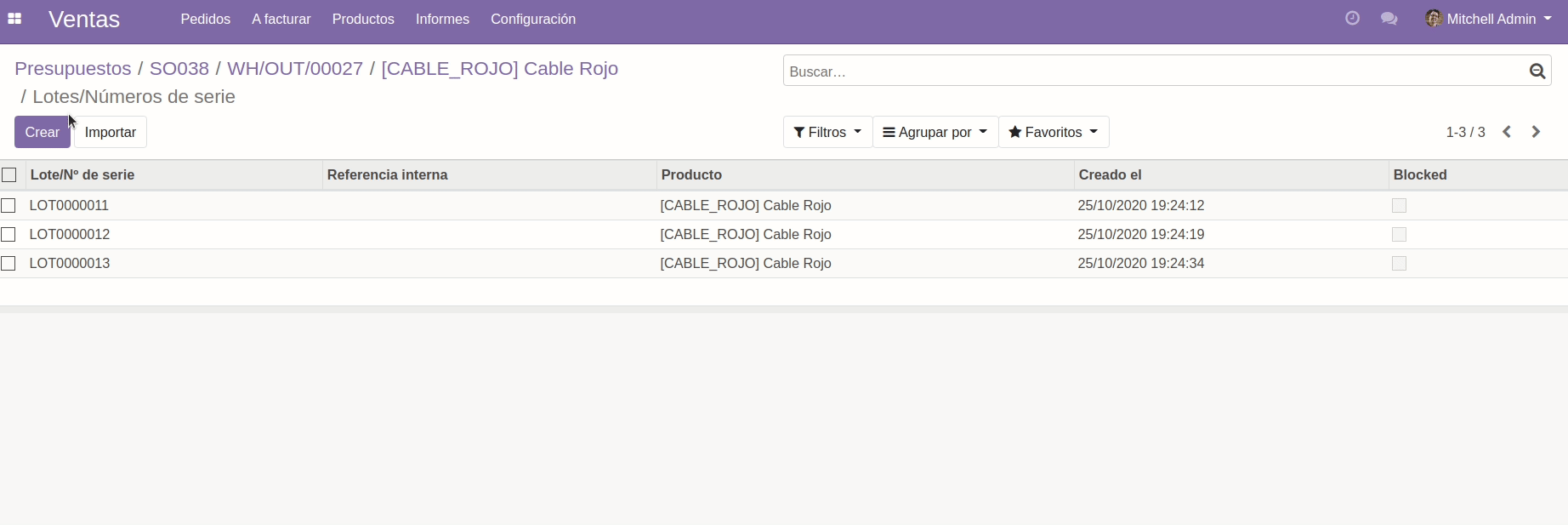Go to the next page arrow
Screen dimensions: 1568x525
click(1536, 132)
